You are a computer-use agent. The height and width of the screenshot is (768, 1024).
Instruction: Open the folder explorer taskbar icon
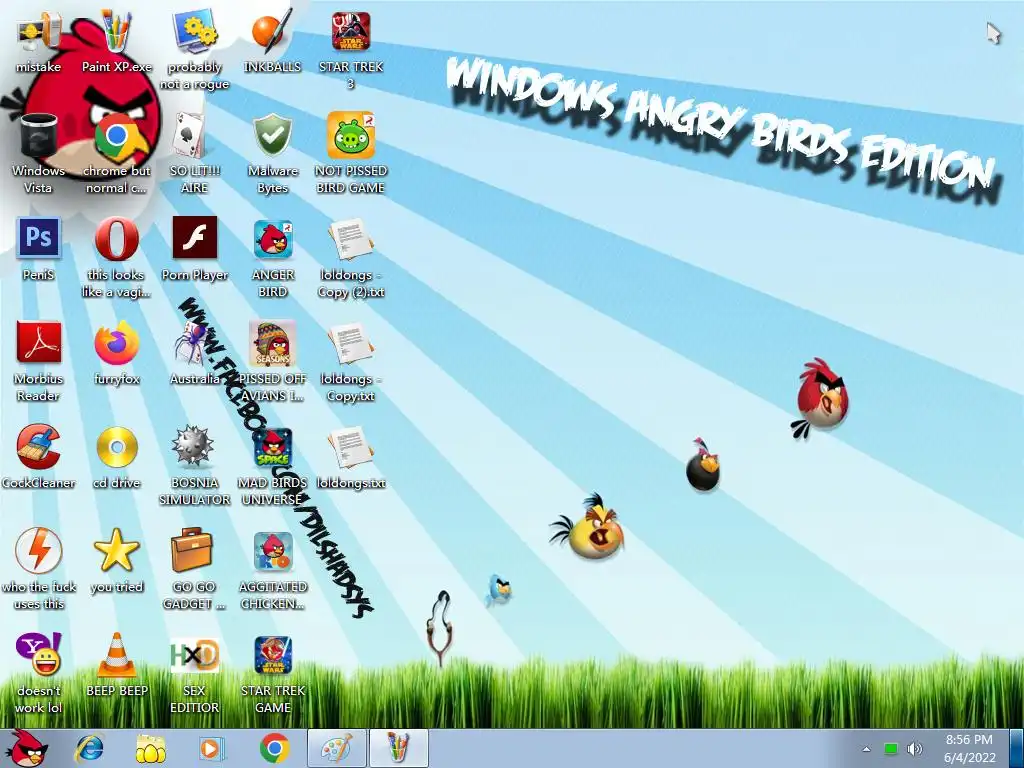[150, 748]
